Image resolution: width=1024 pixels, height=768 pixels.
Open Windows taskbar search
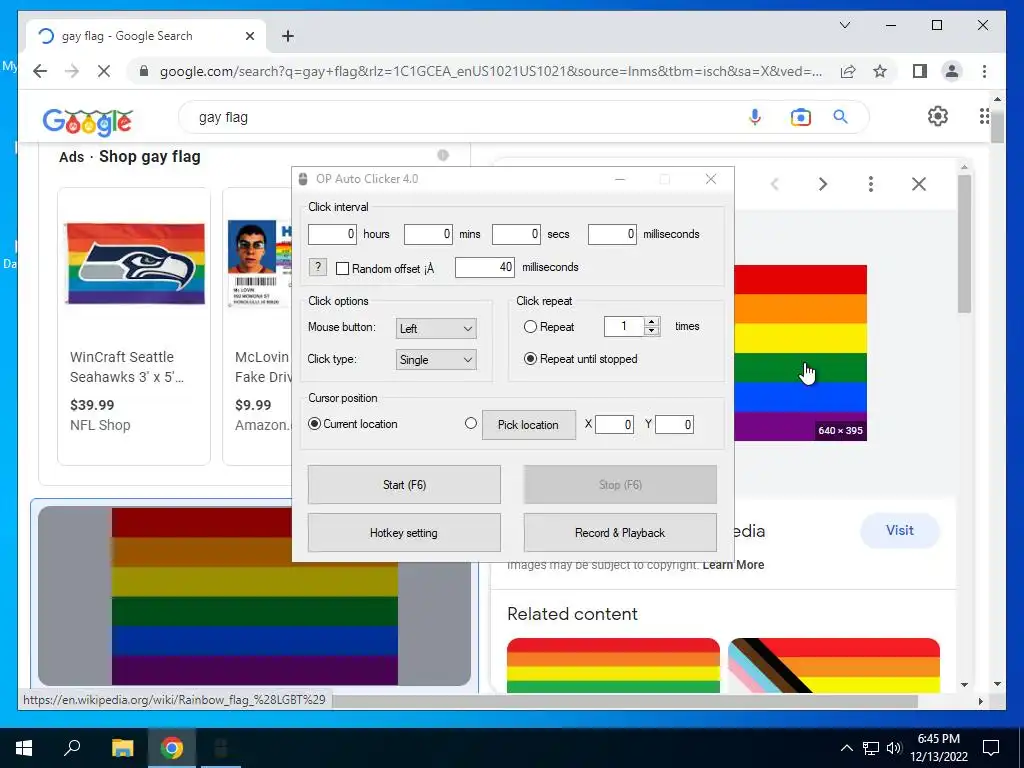tap(72, 748)
